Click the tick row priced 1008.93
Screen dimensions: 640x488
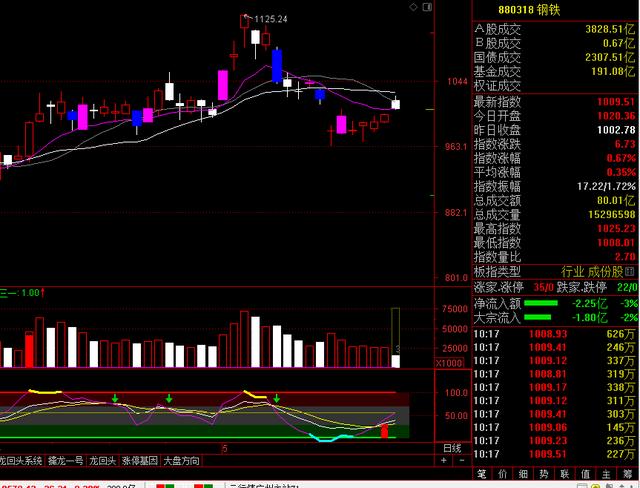(x=555, y=334)
